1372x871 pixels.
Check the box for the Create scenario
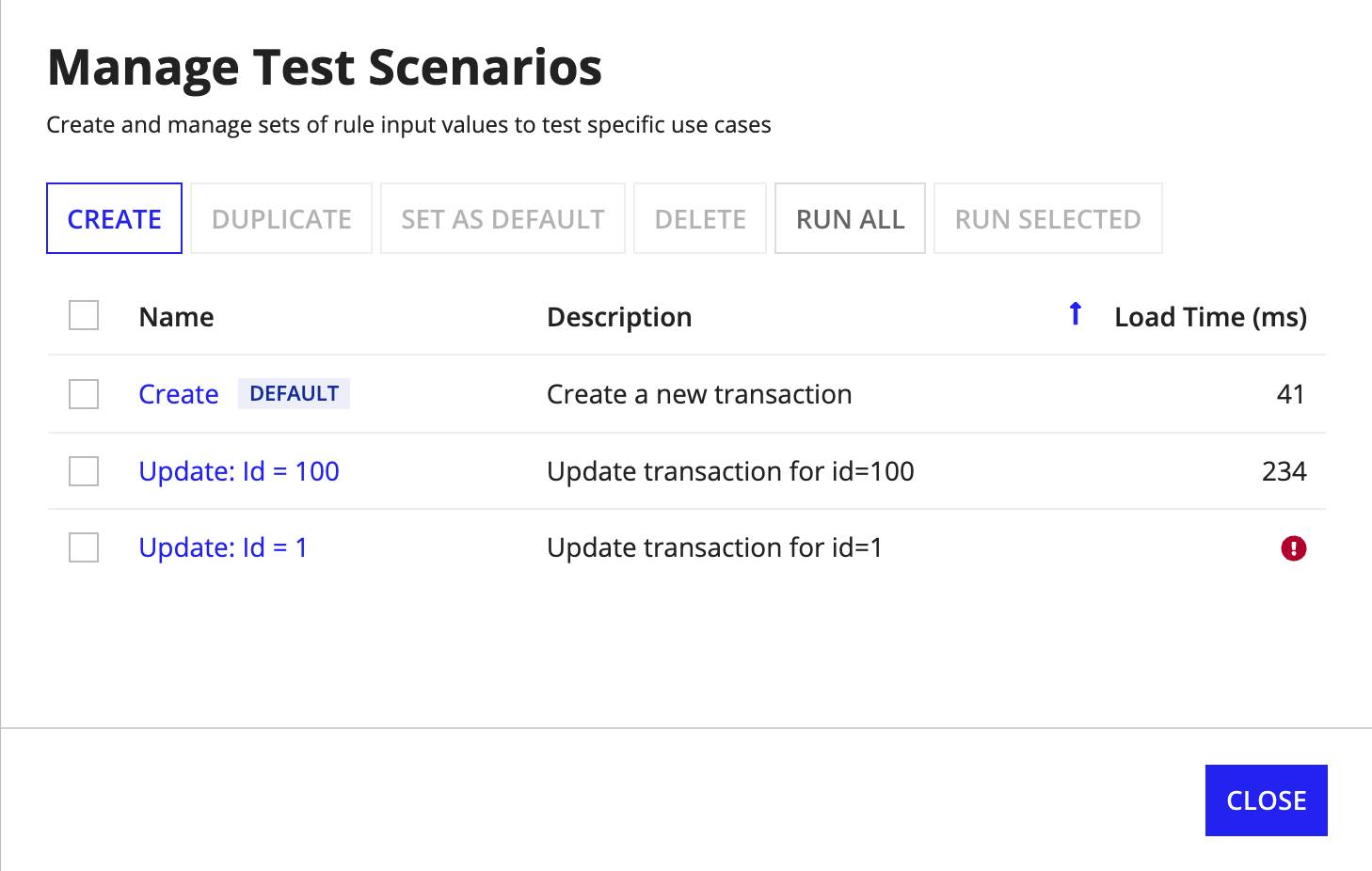84,393
